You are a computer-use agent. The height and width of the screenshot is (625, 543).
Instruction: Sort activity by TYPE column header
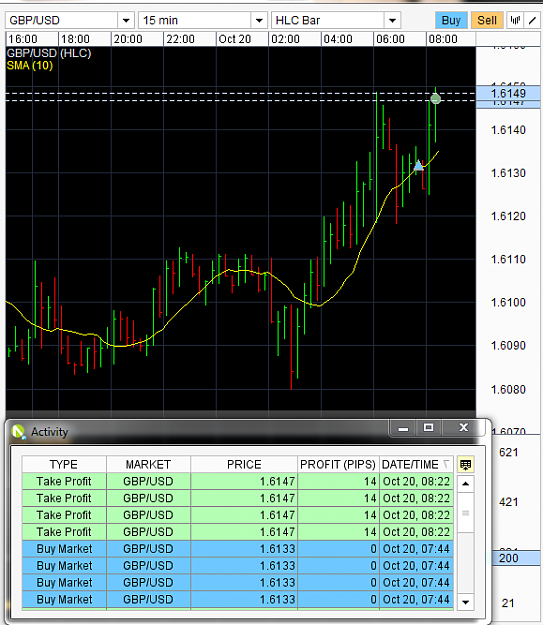click(64, 464)
